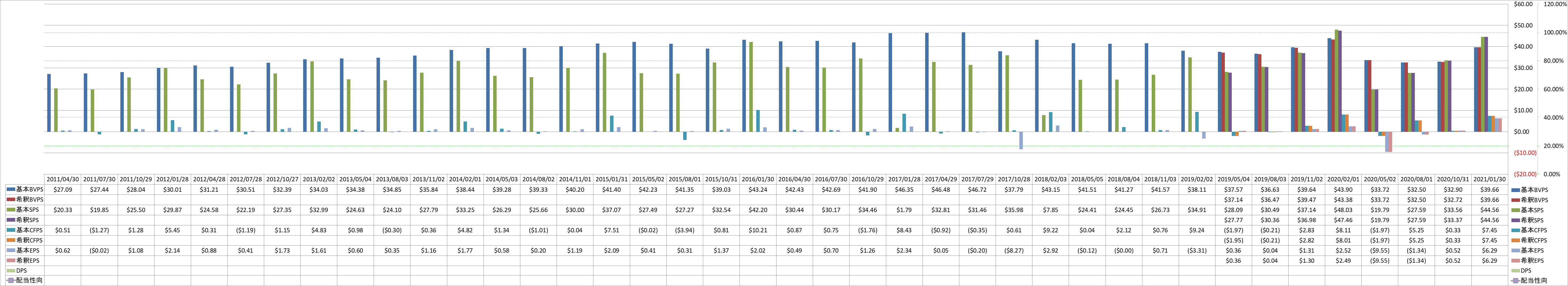Select the $1.79 SPS cell
Viewport: 1568px width, 286px height.
(905, 210)
